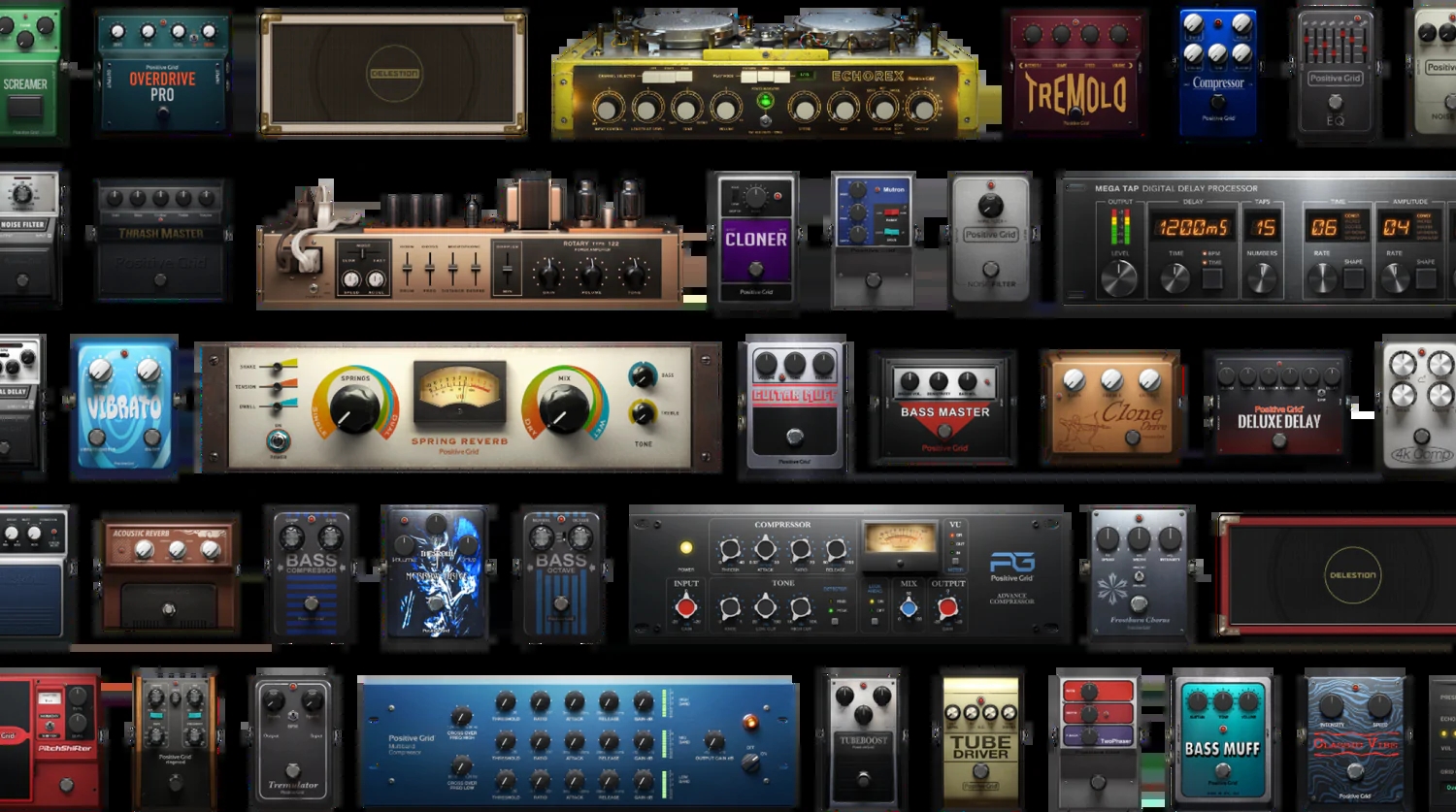Select the blue Mutron pedal
The image size is (1456, 812).
873,239
